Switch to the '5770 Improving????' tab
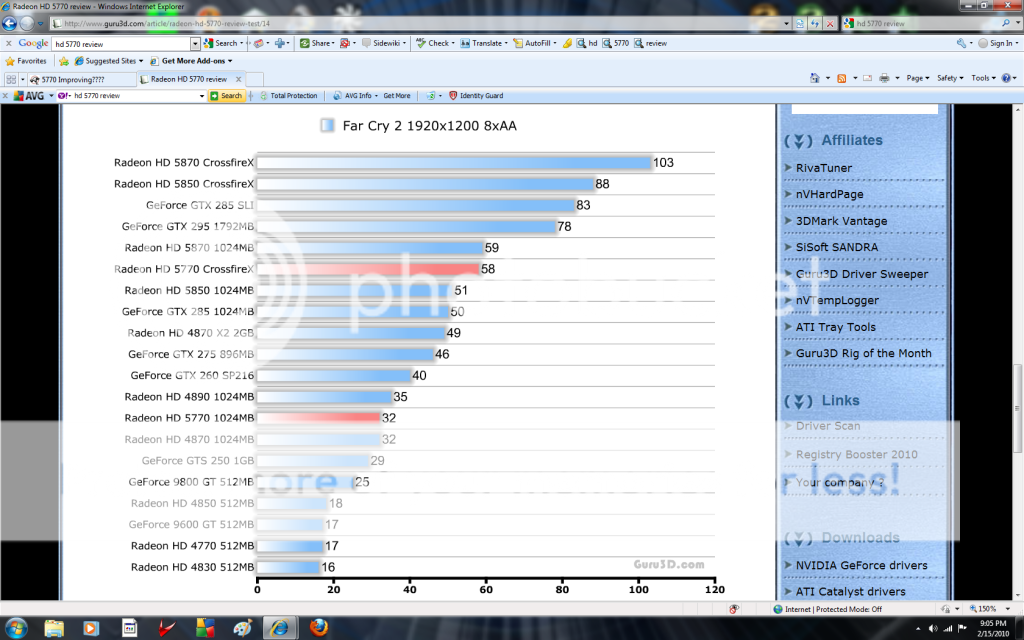1024x640 pixels. click(x=80, y=79)
